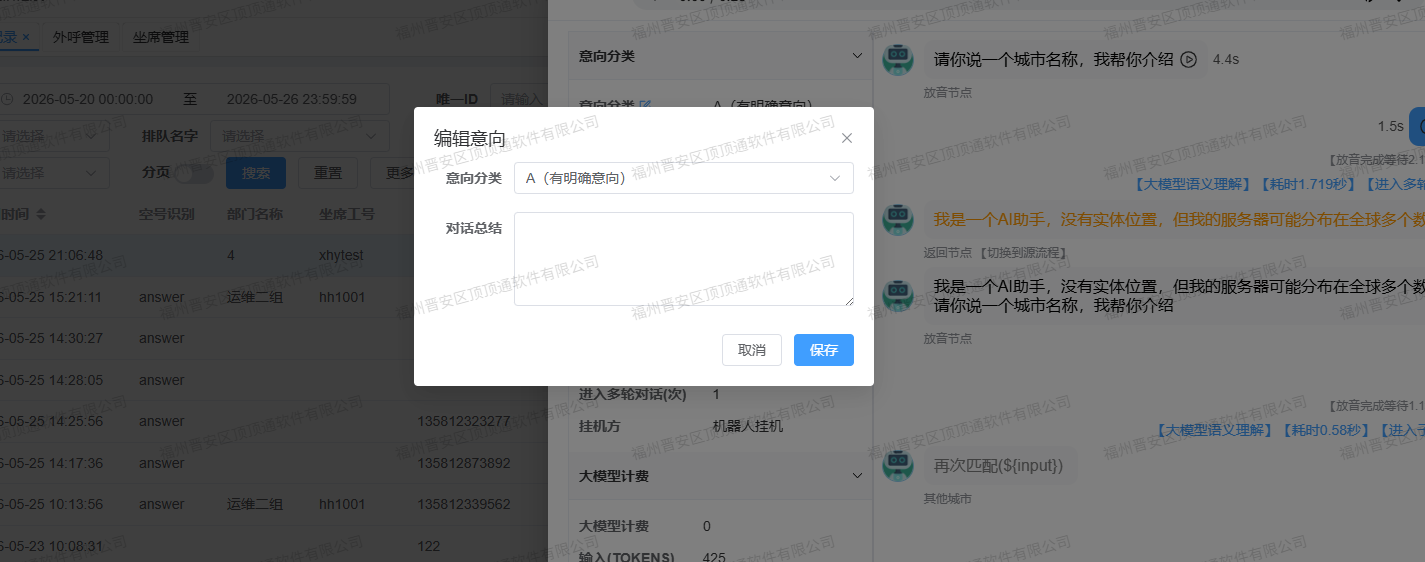Screen dimensions: 1425x562
Task: Close the open records tab with its x icon
Action: pos(25,37)
